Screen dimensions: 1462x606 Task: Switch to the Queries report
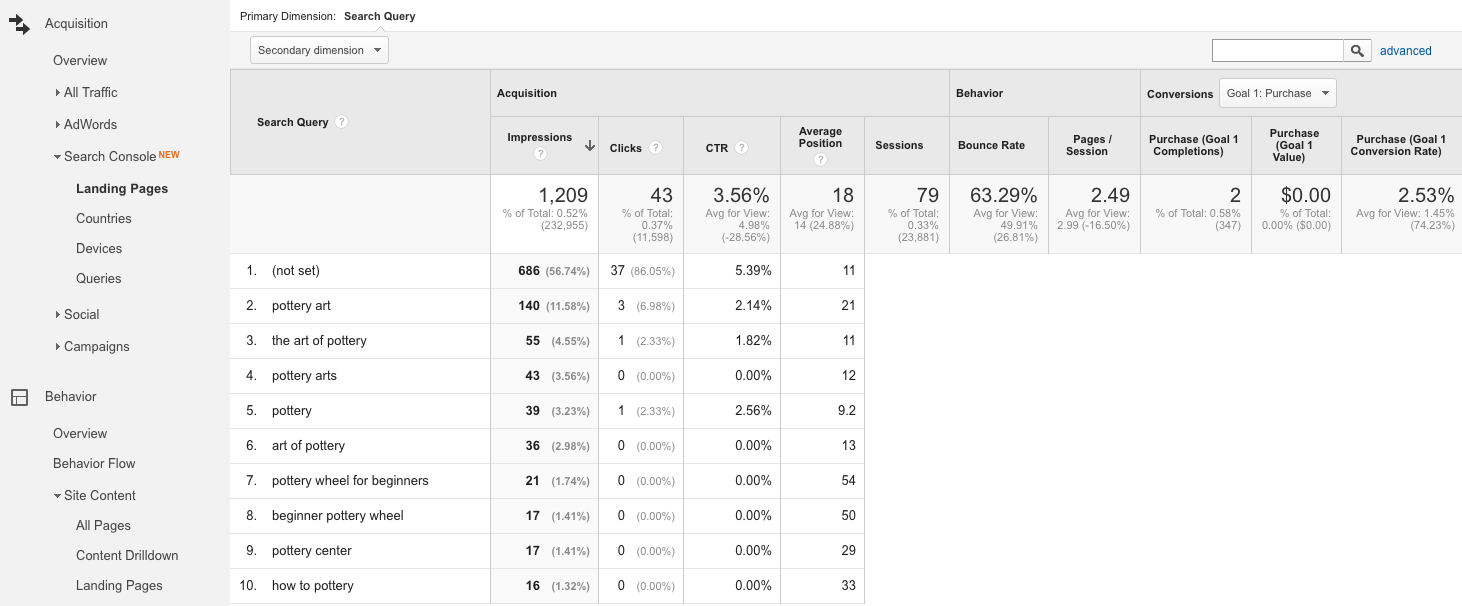[x=100, y=278]
